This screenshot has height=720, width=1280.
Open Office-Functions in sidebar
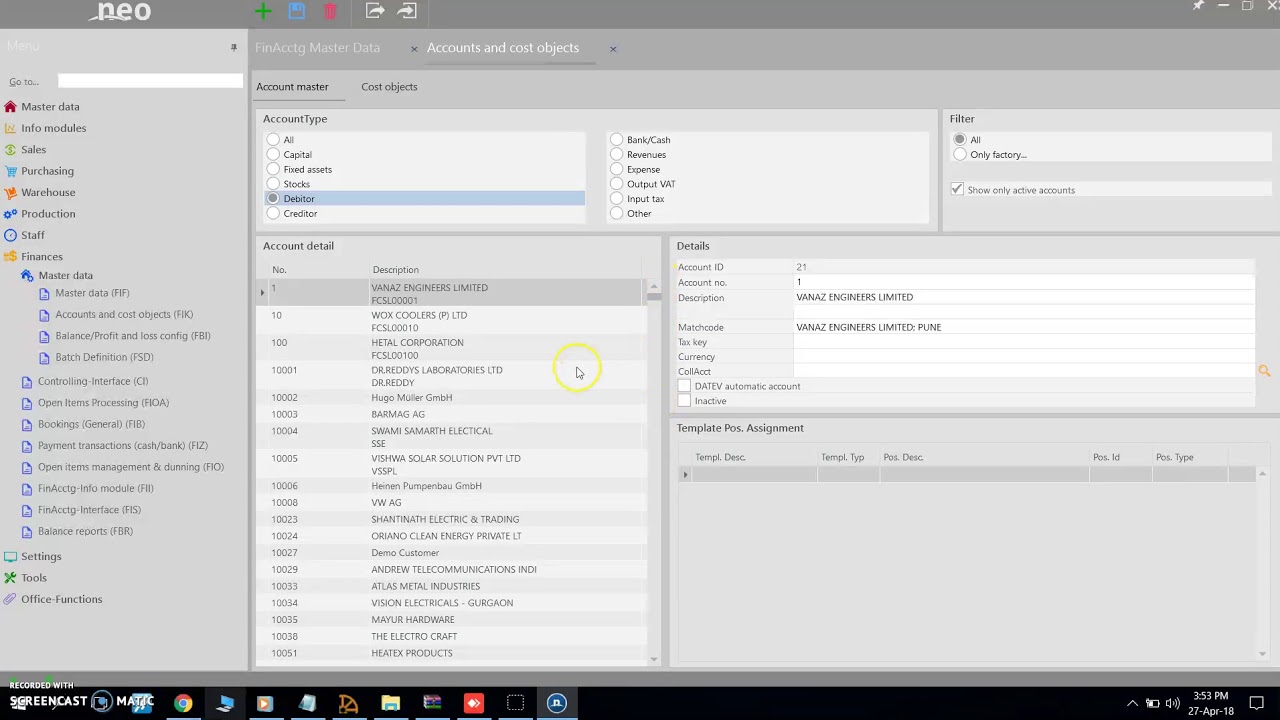pos(61,599)
